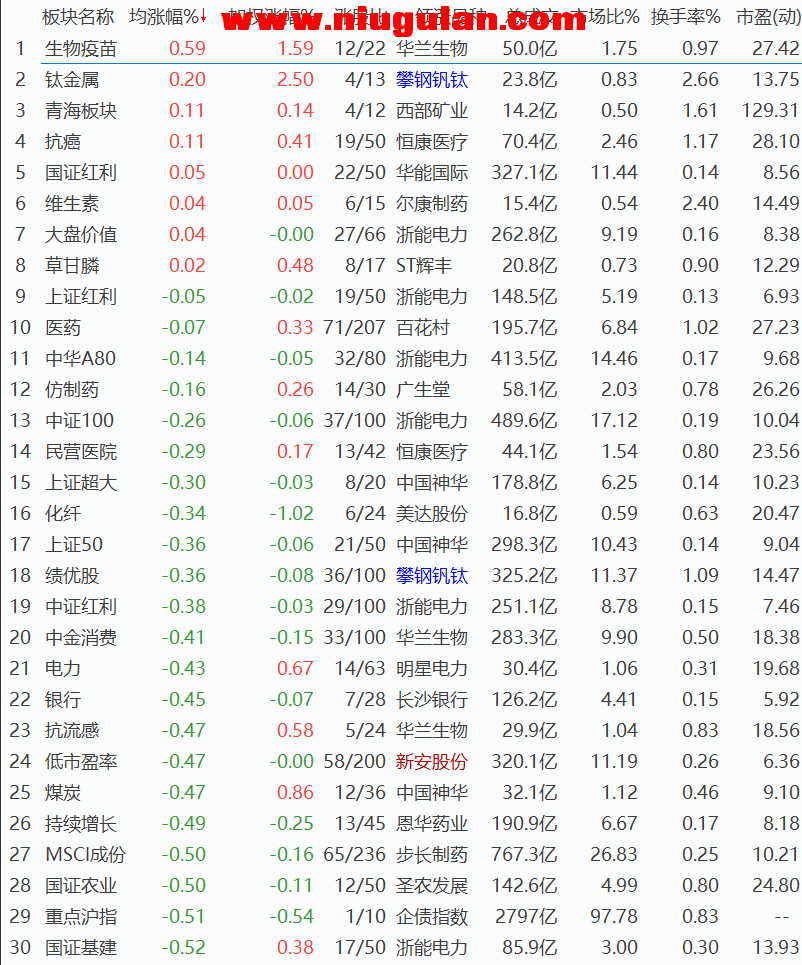Select the 上证红利 sector name
Viewport: 802px width, 965px height.
click(x=81, y=297)
